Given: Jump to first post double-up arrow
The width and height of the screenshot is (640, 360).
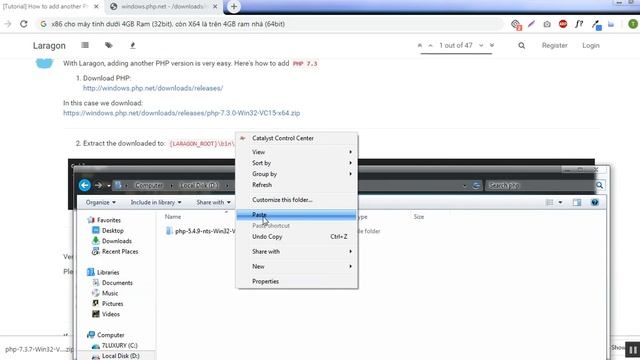Looking at the screenshot, I should tap(420, 45).
